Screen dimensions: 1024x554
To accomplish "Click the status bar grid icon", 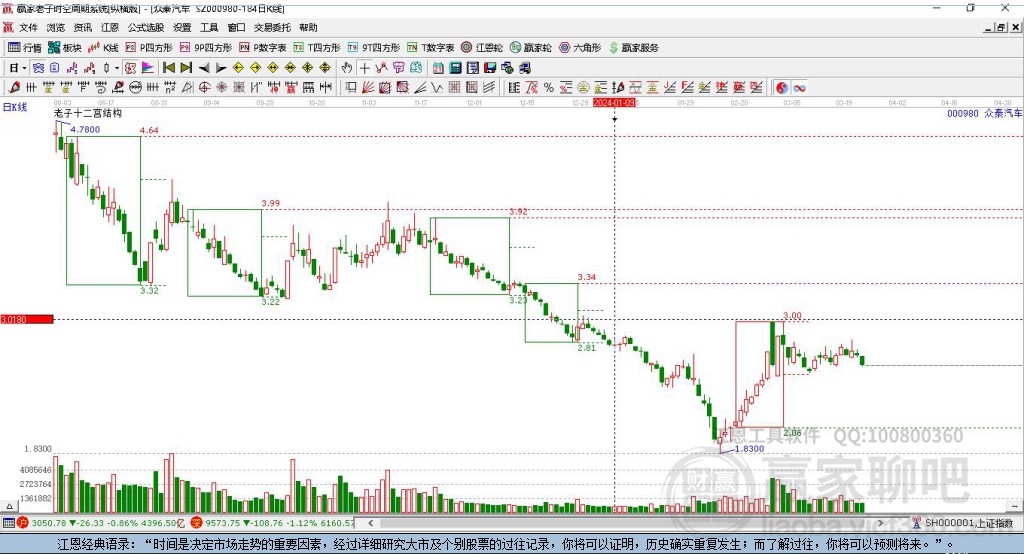I will [x=8, y=523].
